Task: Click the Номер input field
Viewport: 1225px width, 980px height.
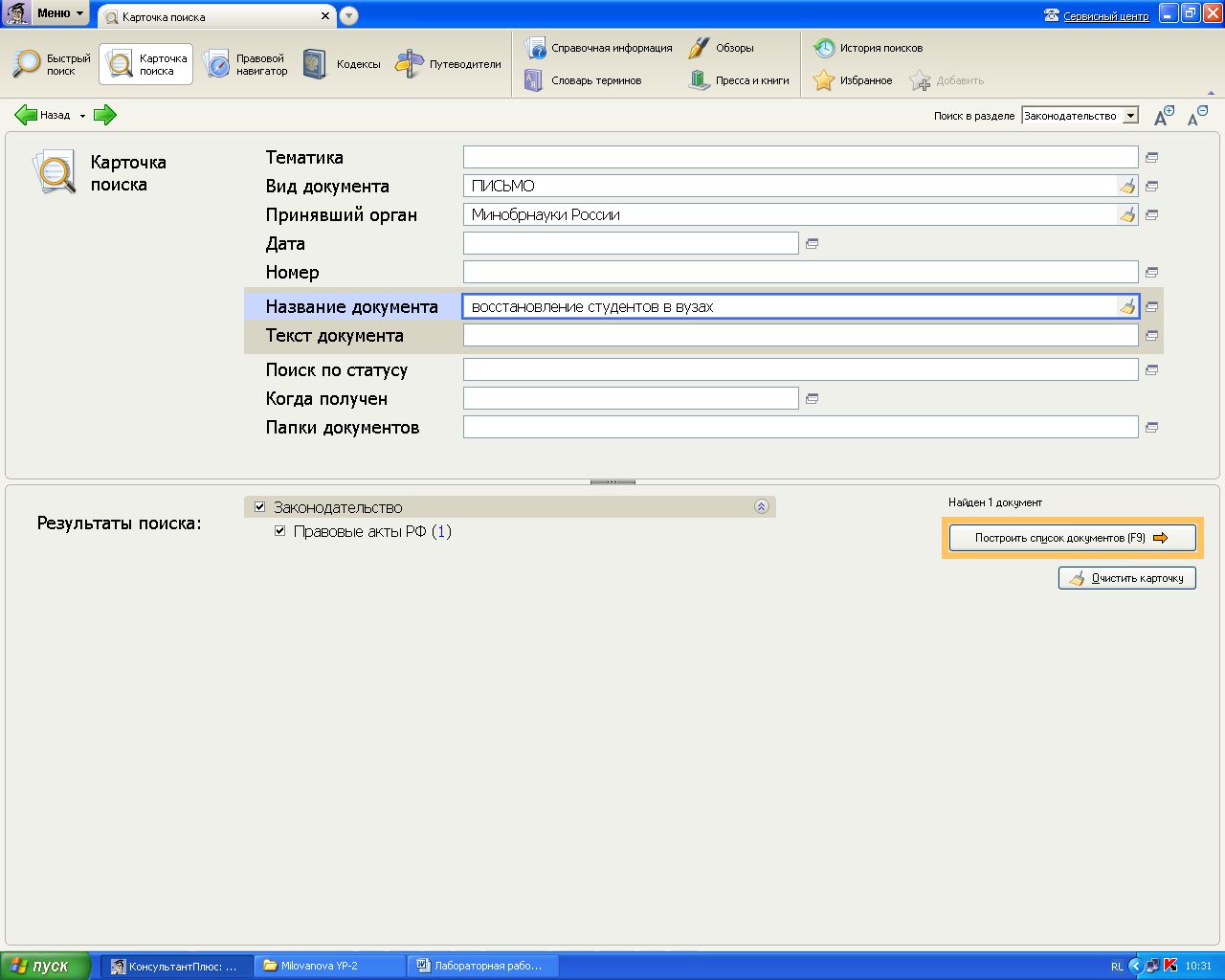Action: coord(800,272)
